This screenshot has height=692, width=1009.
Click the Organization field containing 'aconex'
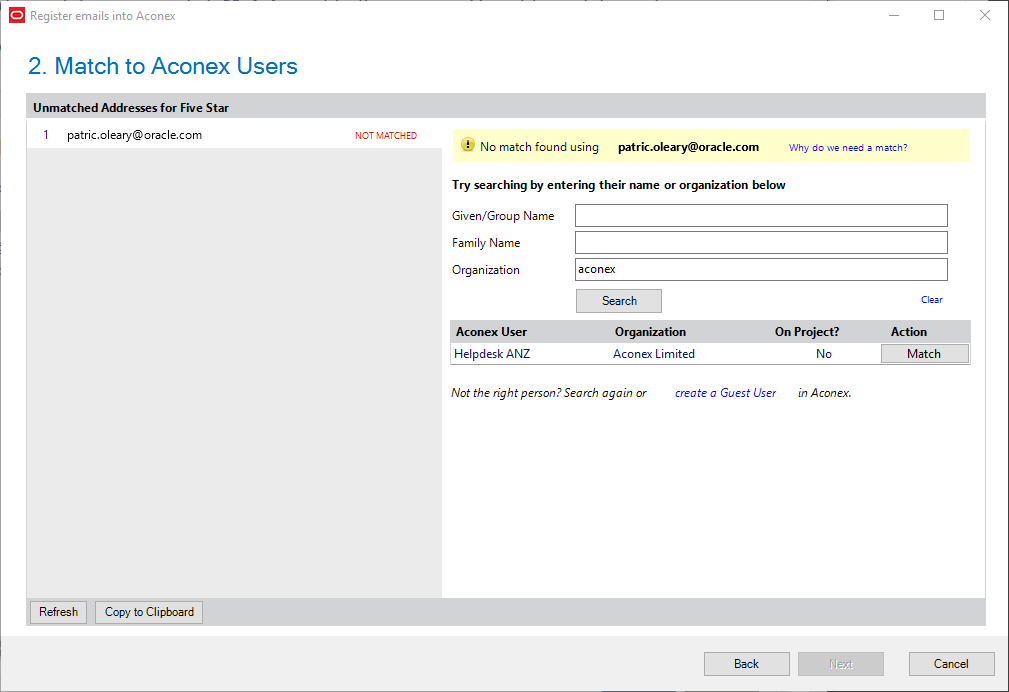pos(761,270)
